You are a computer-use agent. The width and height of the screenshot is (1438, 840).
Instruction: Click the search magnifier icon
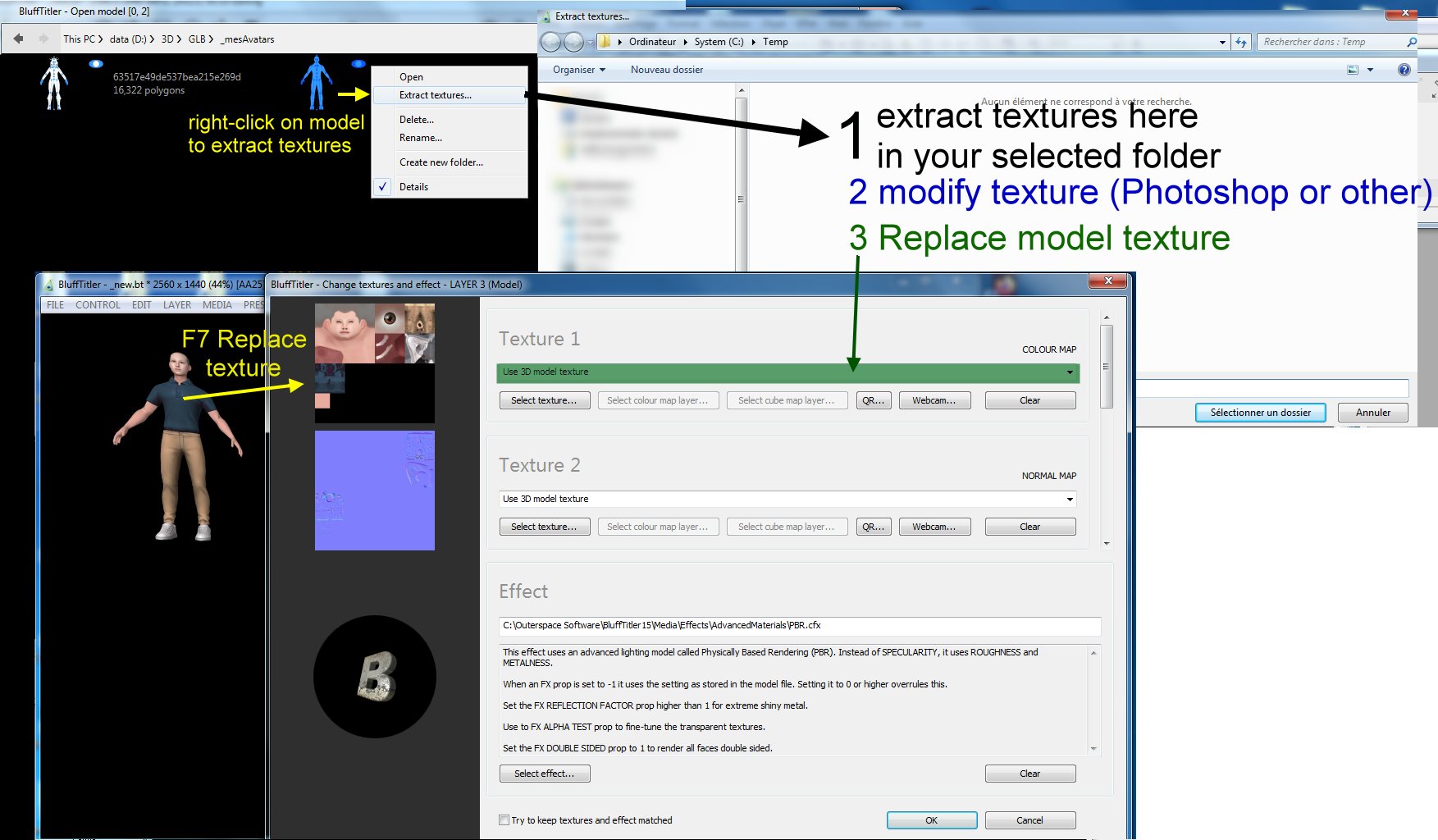coord(1411,42)
